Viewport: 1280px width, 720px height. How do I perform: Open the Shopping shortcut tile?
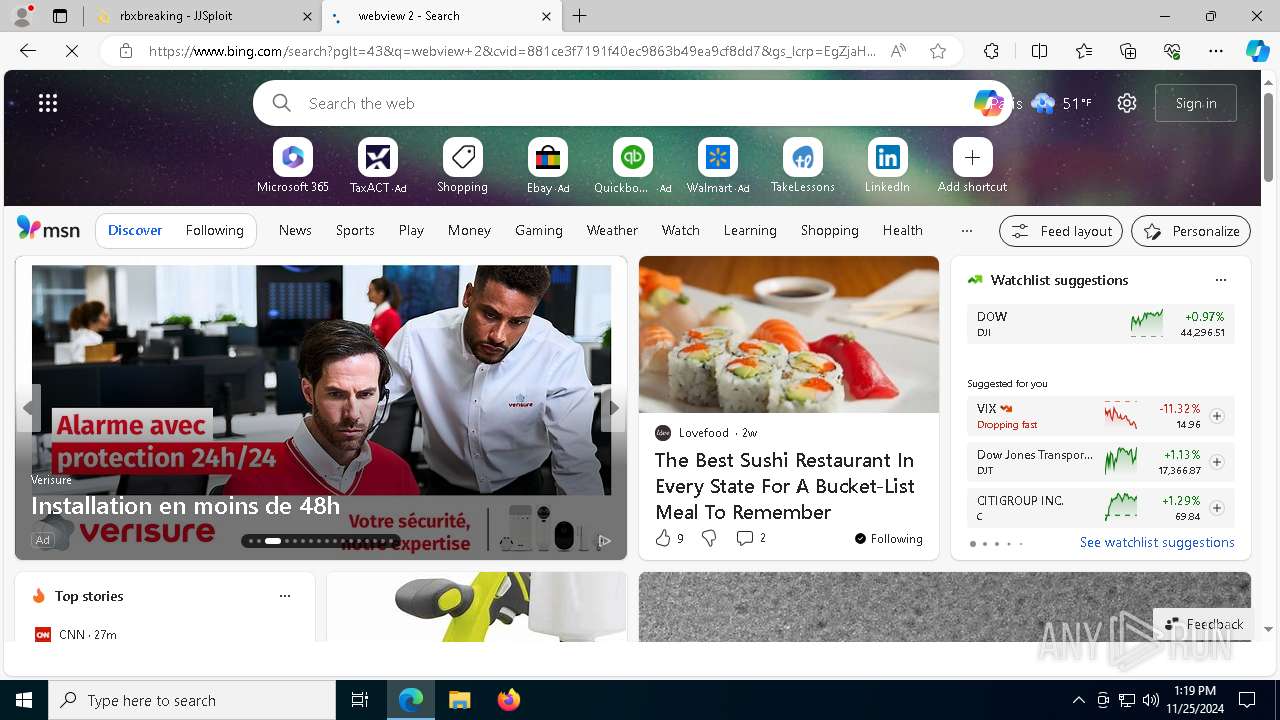(462, 166)
